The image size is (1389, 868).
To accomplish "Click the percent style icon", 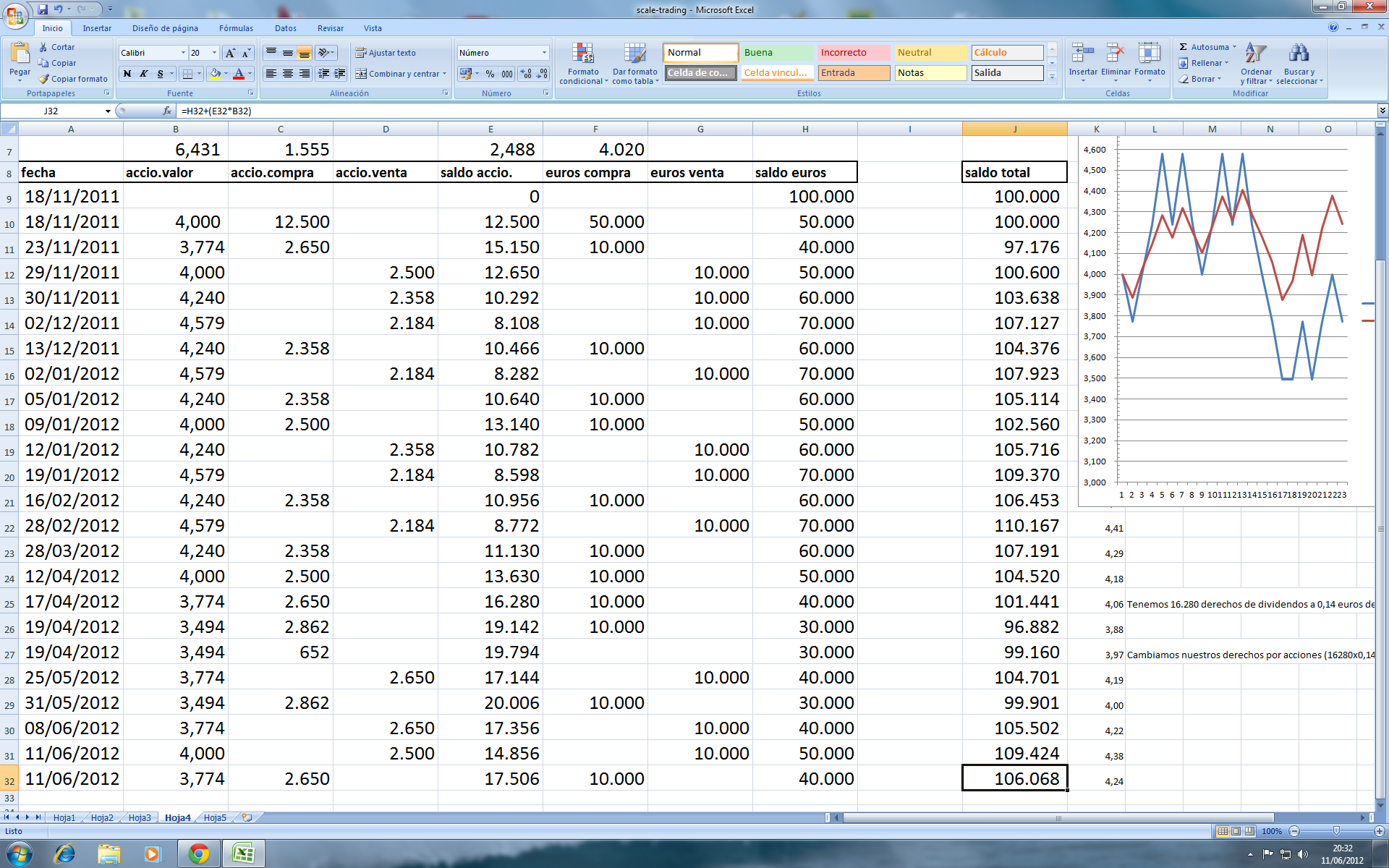I will [x=490, y=74].
